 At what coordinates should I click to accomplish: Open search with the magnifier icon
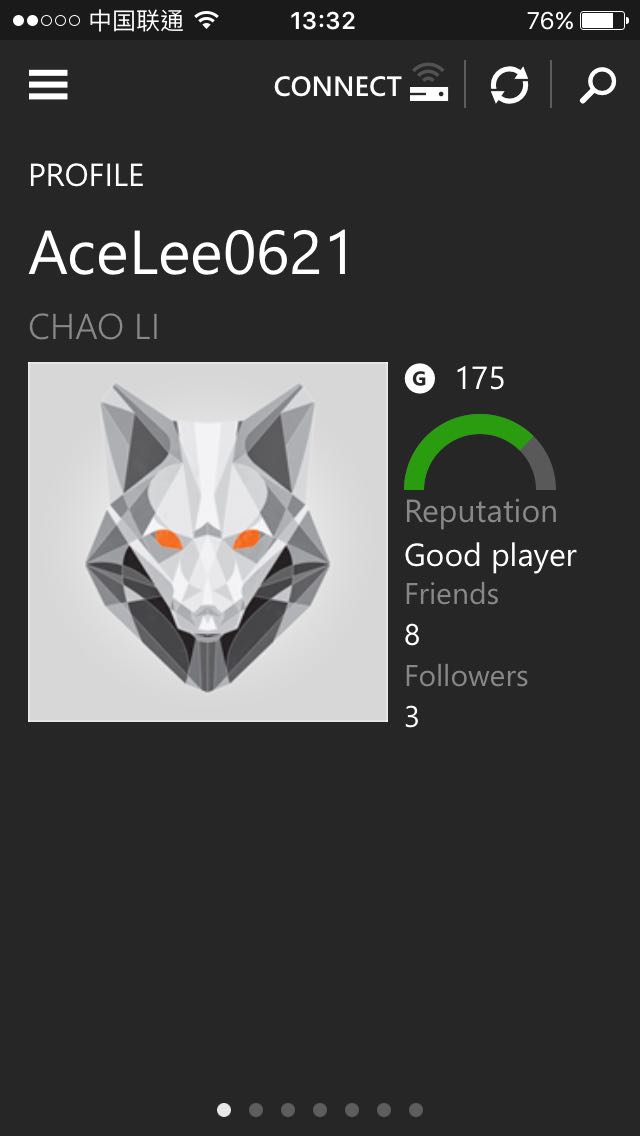coord(597,85)
